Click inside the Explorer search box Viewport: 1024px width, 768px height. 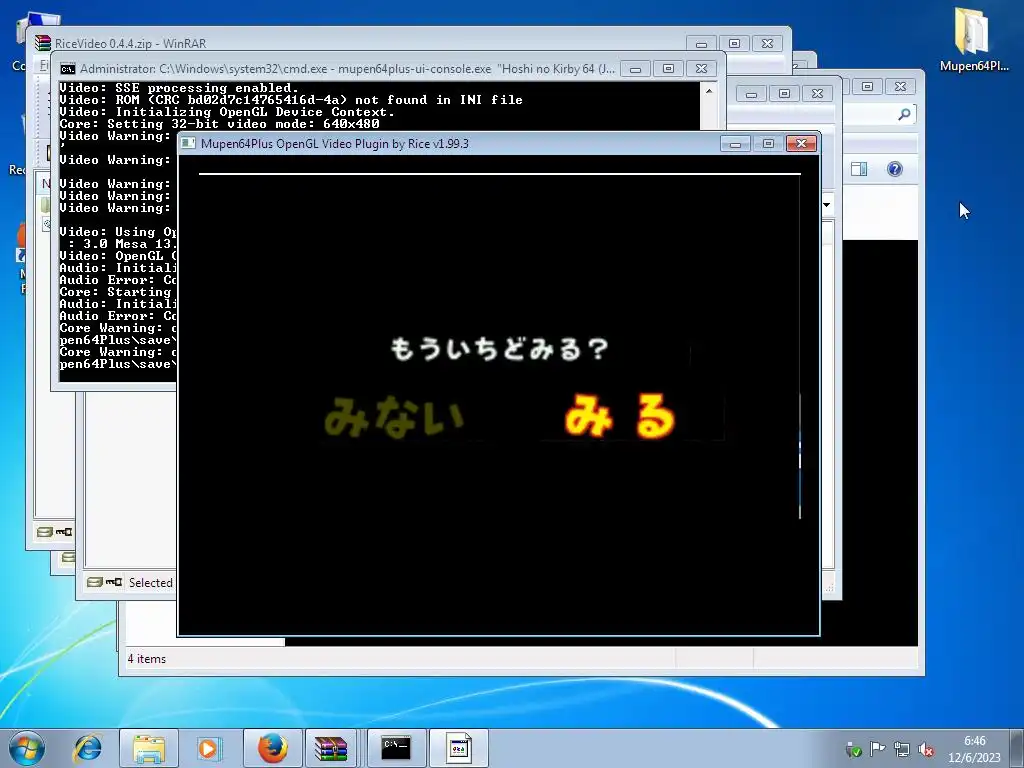tap(878, 115)
